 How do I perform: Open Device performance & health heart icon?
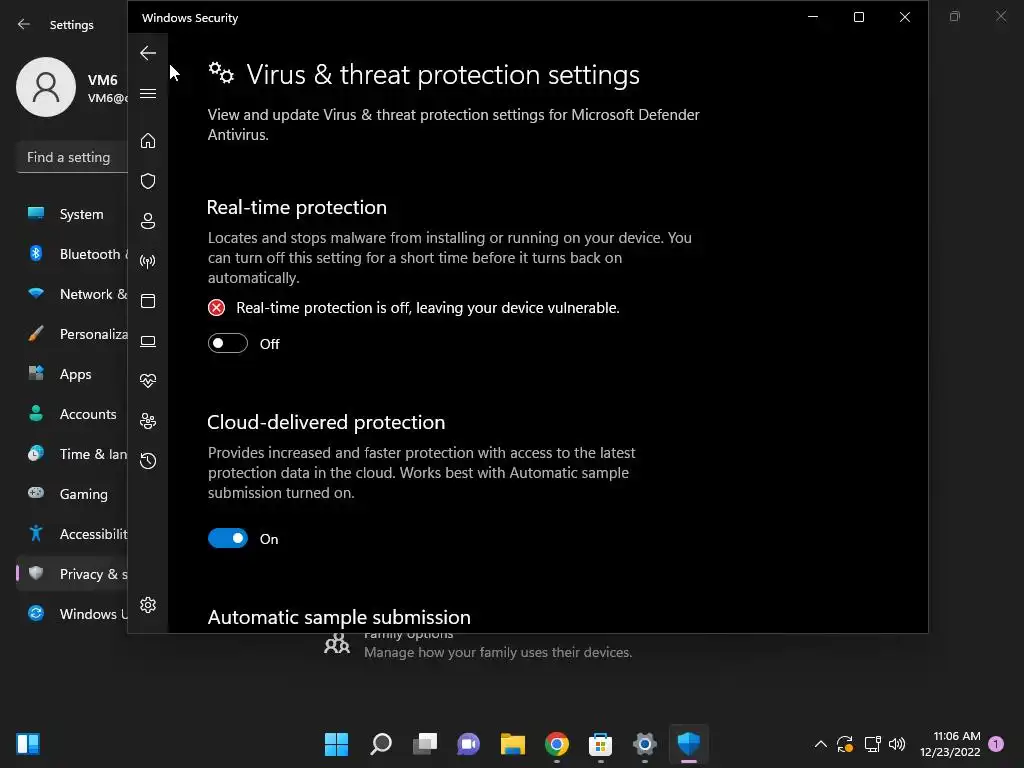pyautogui.click(x=148, y=381)
